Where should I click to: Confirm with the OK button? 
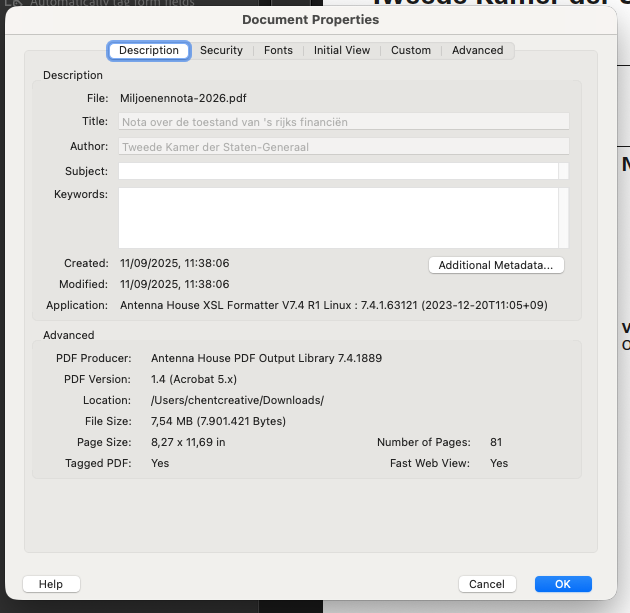563,584
